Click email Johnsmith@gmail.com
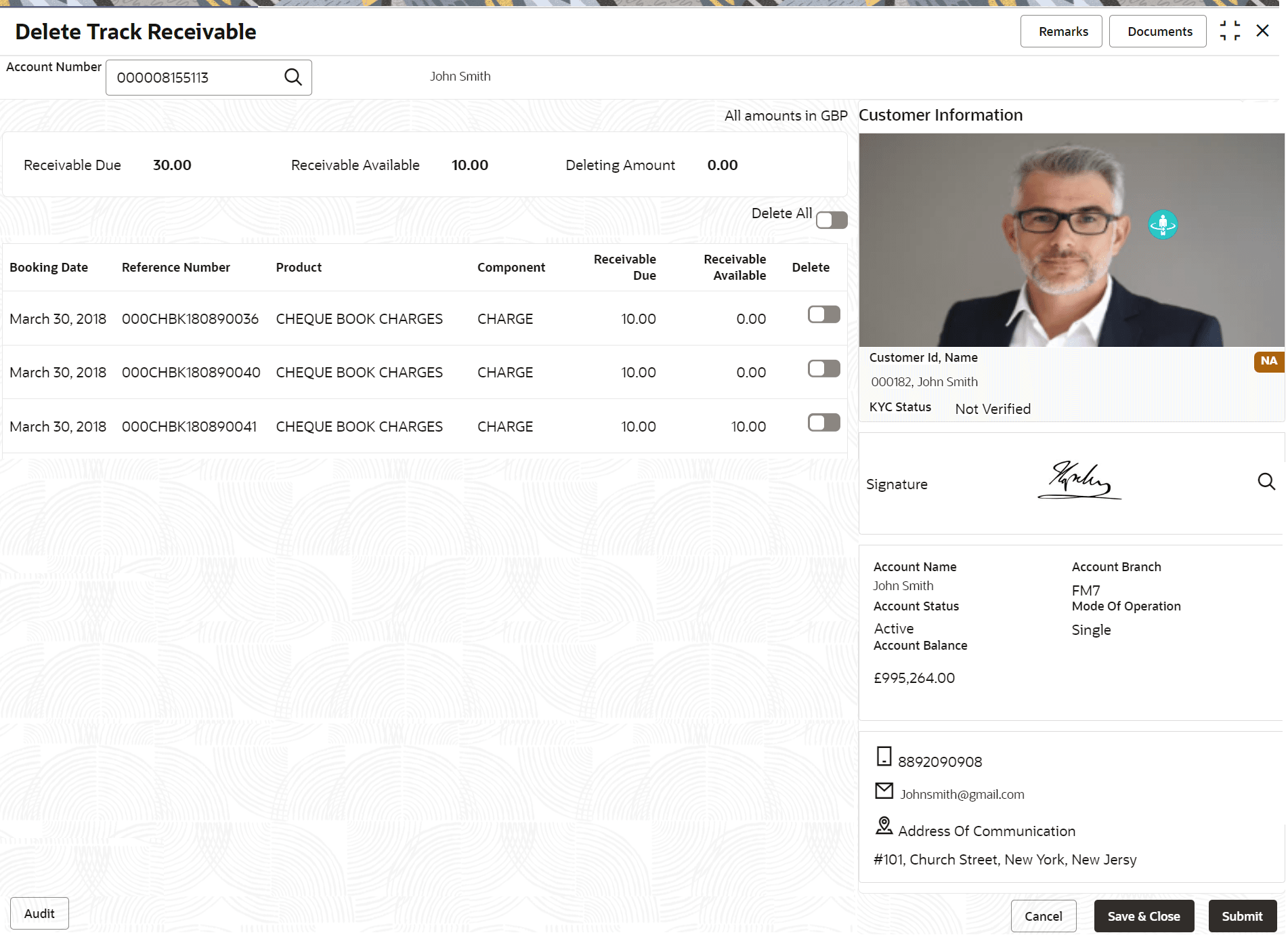Viewport: 1288px width, 935px height. [x=962, y=795]
